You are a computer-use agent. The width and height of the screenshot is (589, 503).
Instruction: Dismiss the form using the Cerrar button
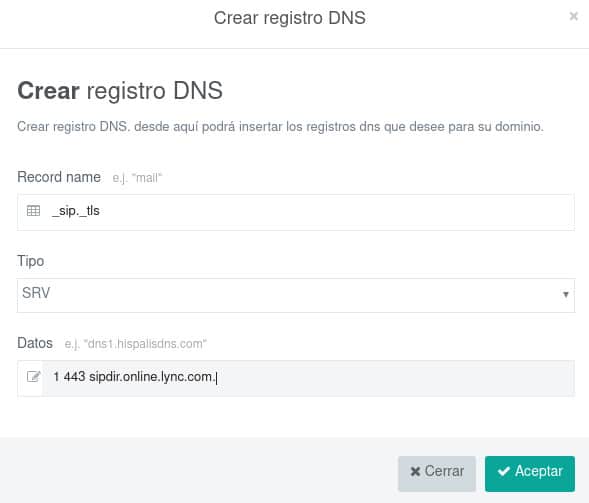pyautogui.click(x=437, y=474)
